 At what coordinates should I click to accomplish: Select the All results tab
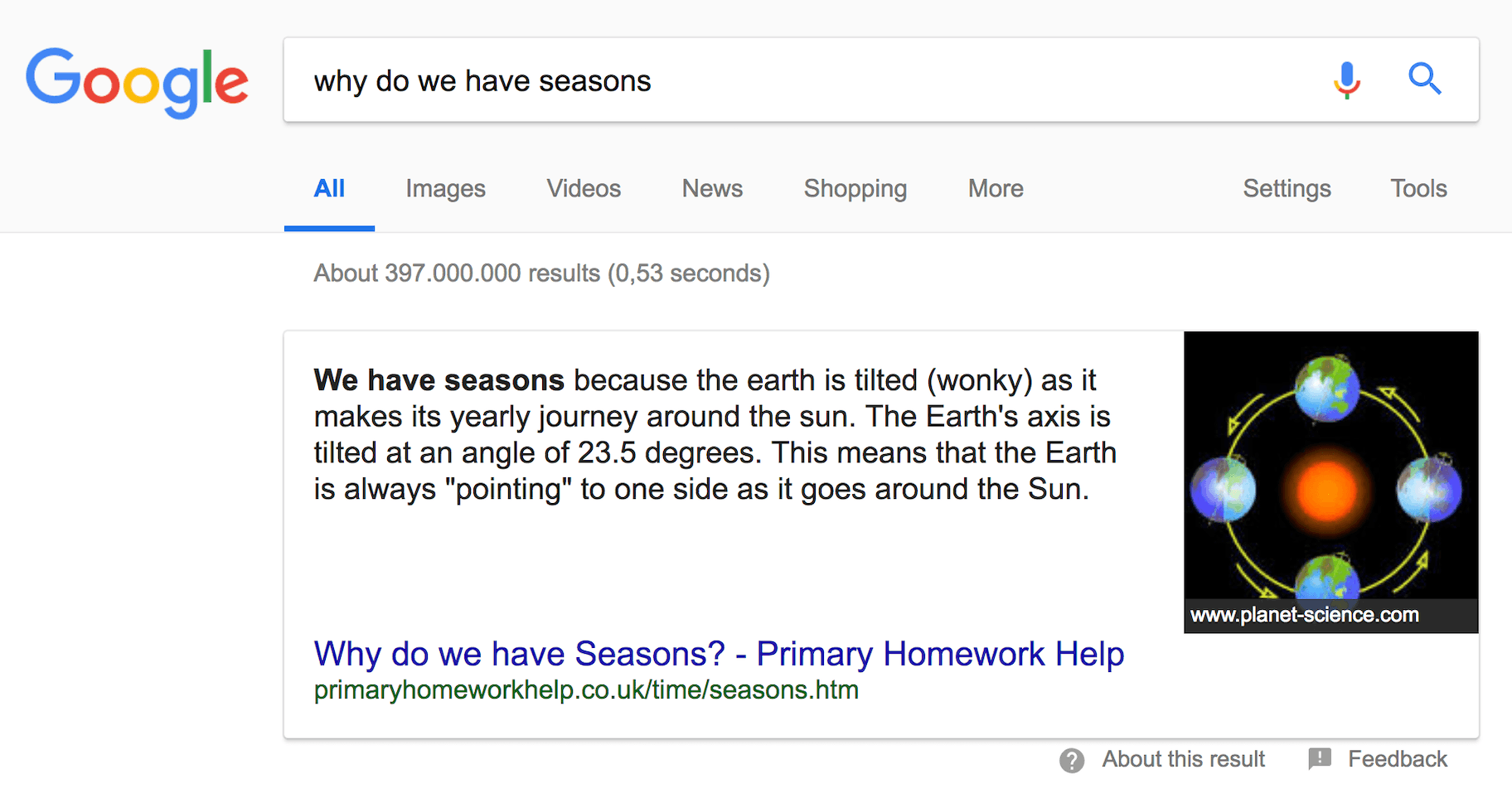click(329, 189)
